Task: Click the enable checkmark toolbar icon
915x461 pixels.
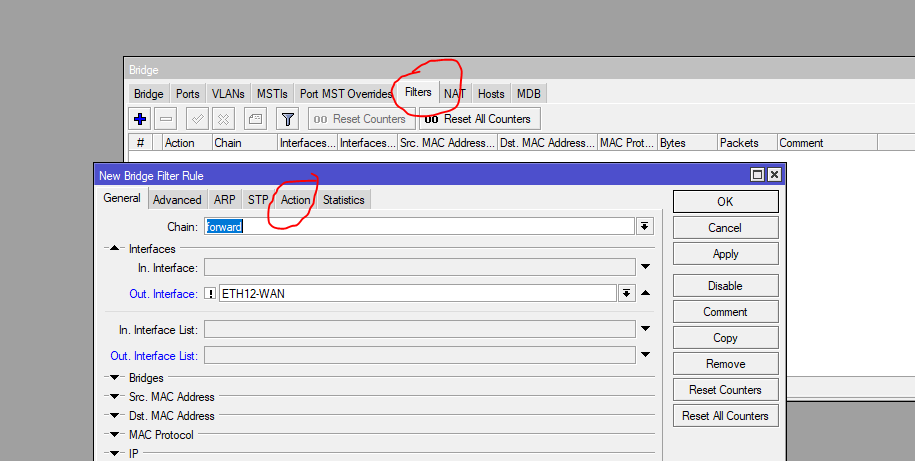Action: tap(197, 119)
